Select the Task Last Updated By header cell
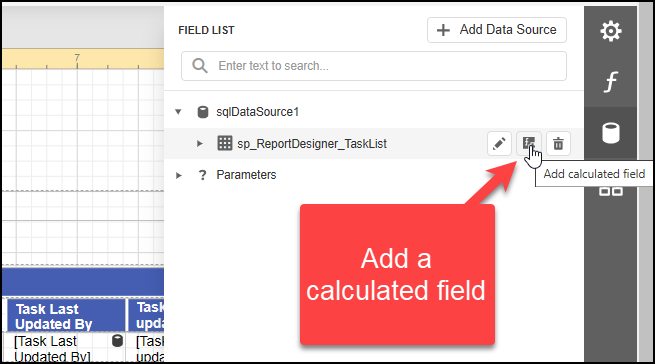The width and height of the screenshot is (655, 364). click(66, 316)
